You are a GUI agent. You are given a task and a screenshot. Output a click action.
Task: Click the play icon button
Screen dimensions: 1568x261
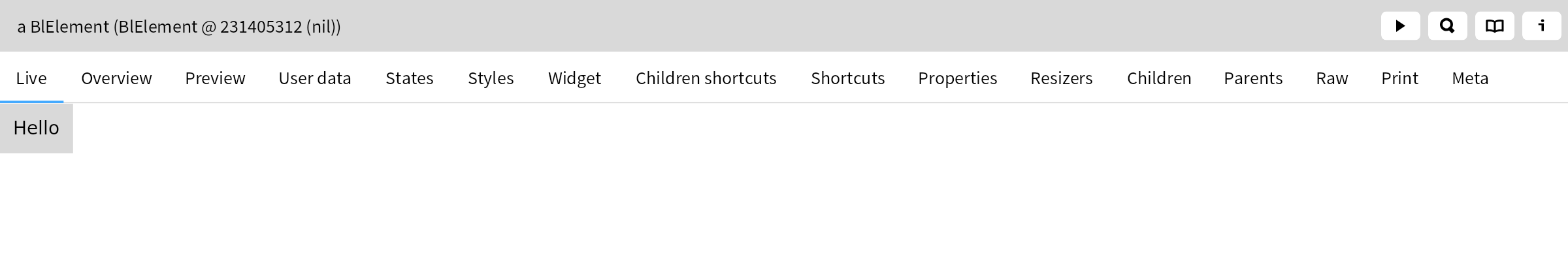point(1400,26)
